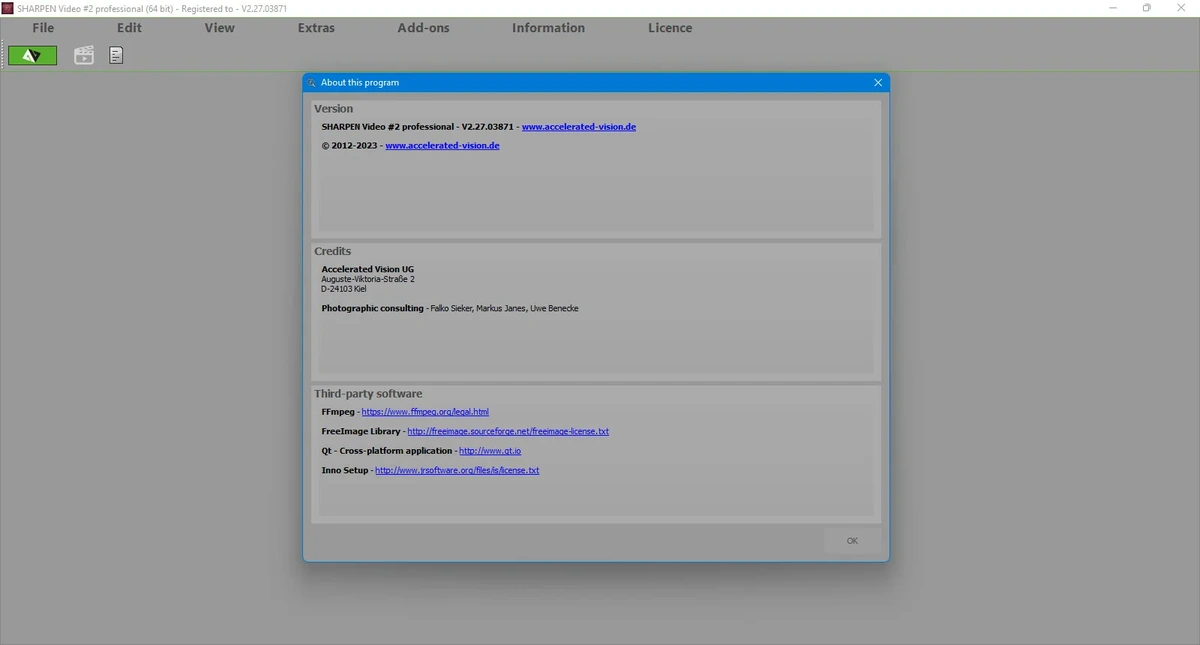Click the 'Version' section heading
The height and width of the screenshot is (645, 1200).
pos(334,109)
